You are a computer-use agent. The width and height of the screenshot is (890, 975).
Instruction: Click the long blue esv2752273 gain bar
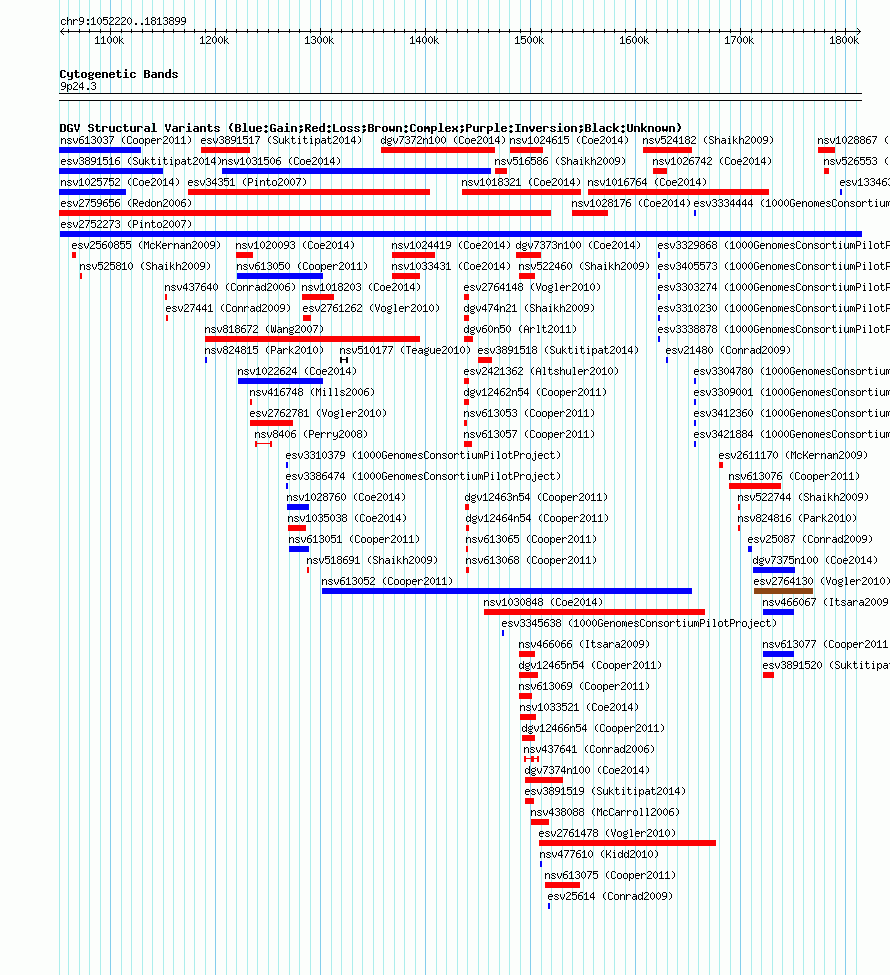tap(461, 234)
